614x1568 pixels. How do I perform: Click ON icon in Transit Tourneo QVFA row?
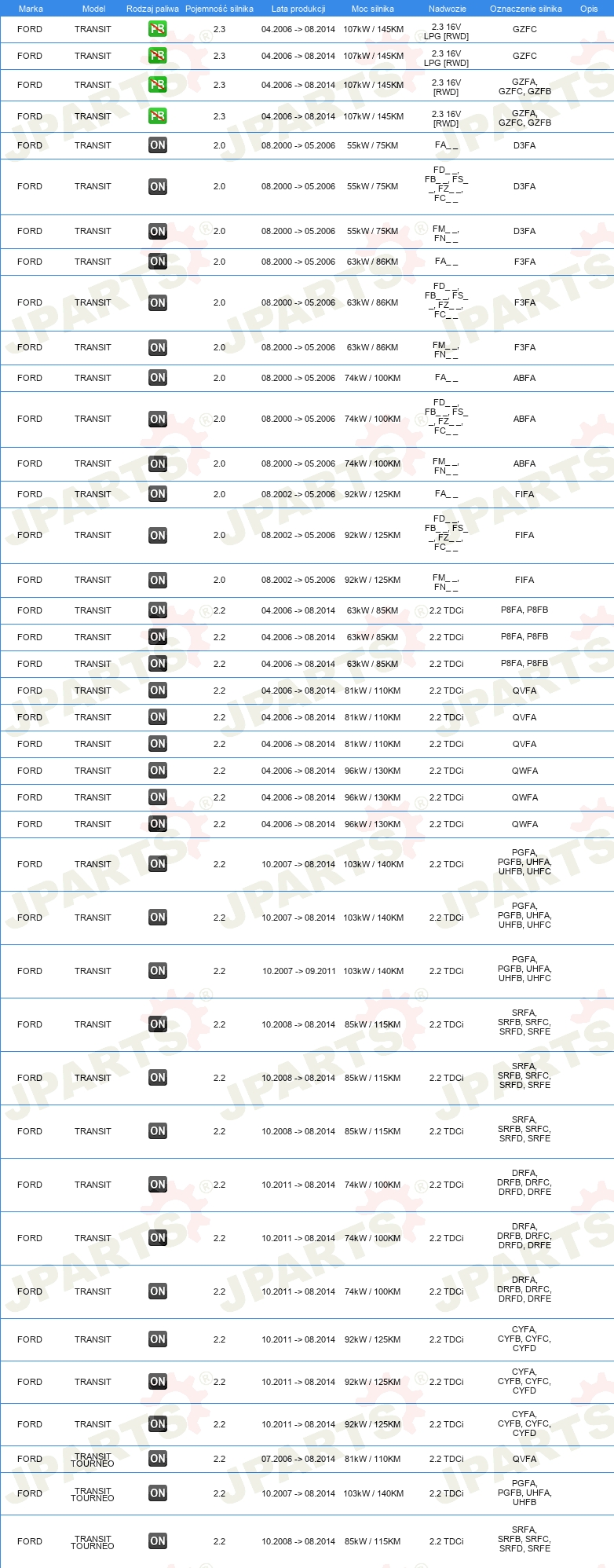[x=158, y=1459]
